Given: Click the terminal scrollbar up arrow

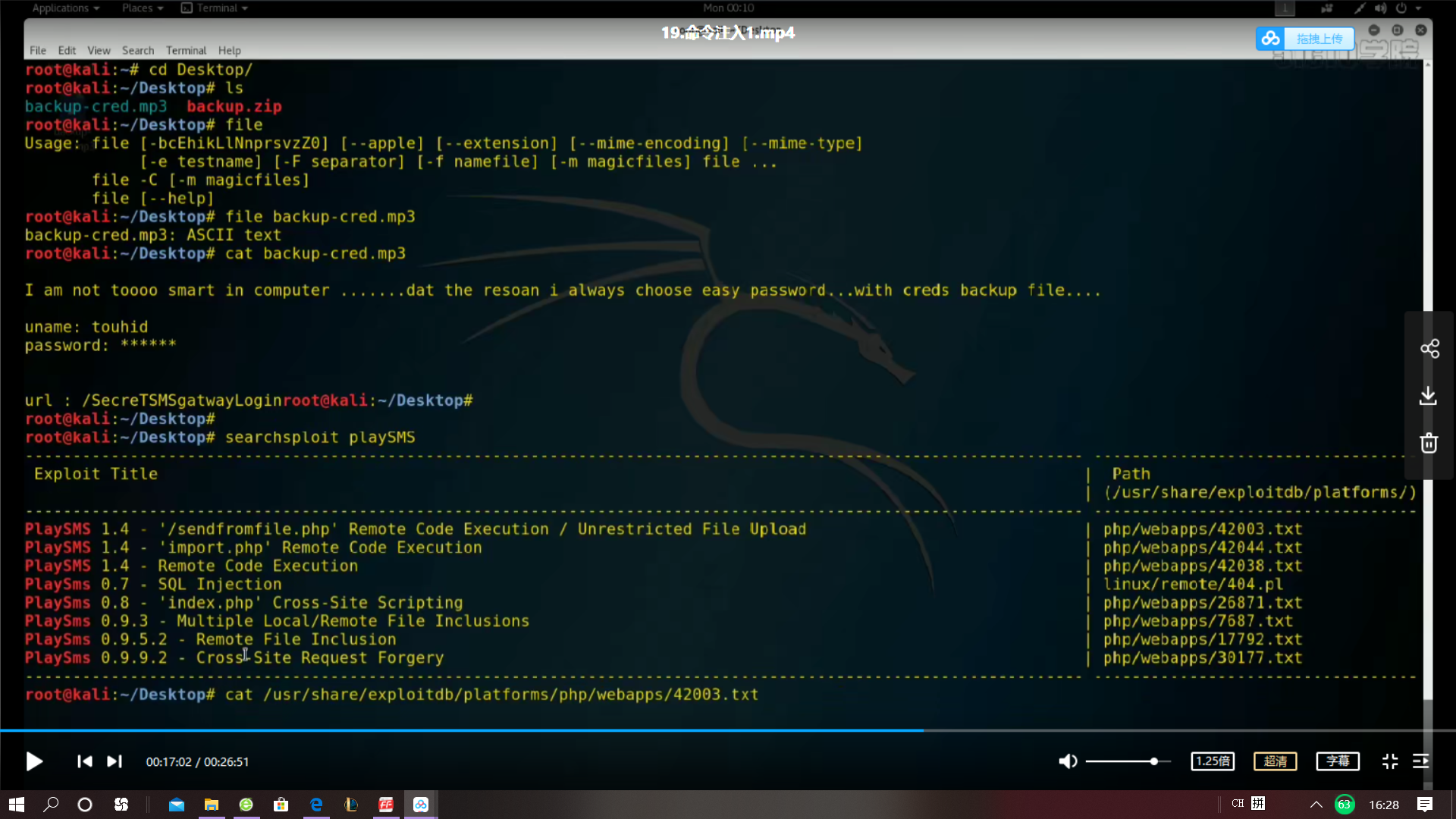Looking at the screenshot, I should [1427, 65].
